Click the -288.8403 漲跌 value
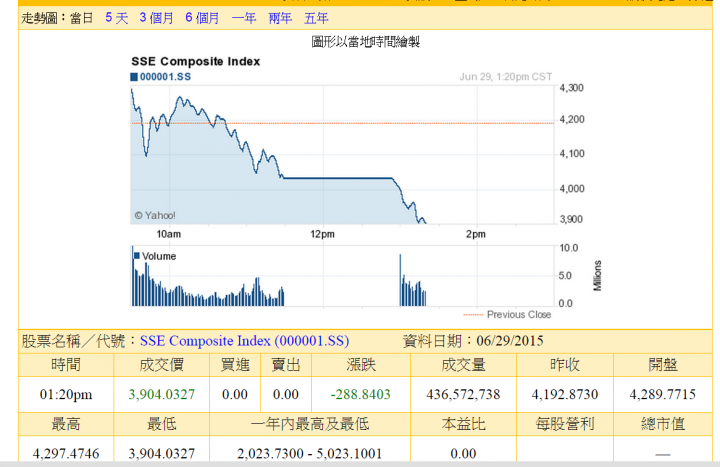The height and width of the screenshot is (467, 720). point(360,394)
